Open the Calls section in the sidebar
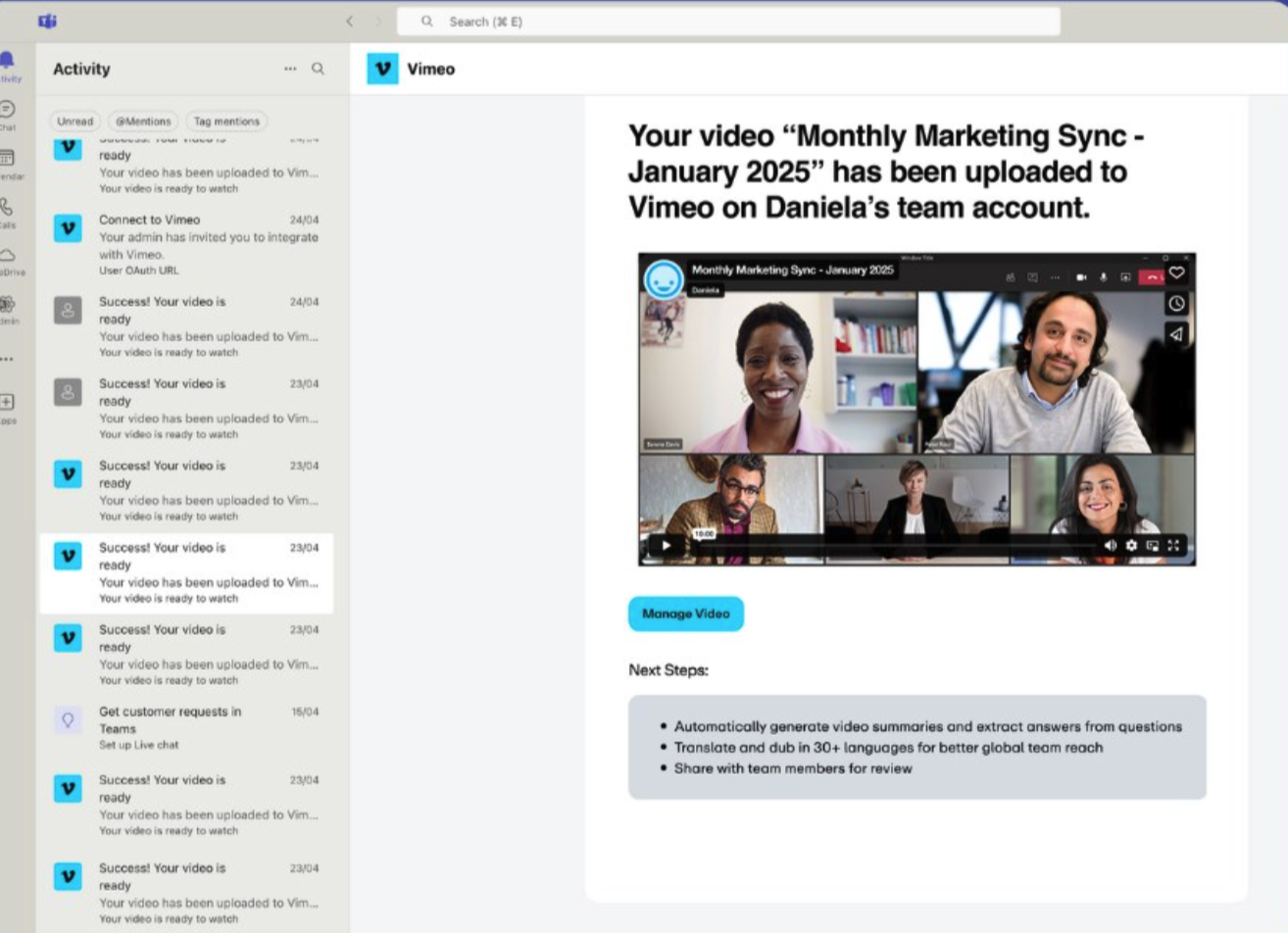Image resolution: width=1288 pixels, height=933 pixels. pyautogui.click(x=8, y=210)
